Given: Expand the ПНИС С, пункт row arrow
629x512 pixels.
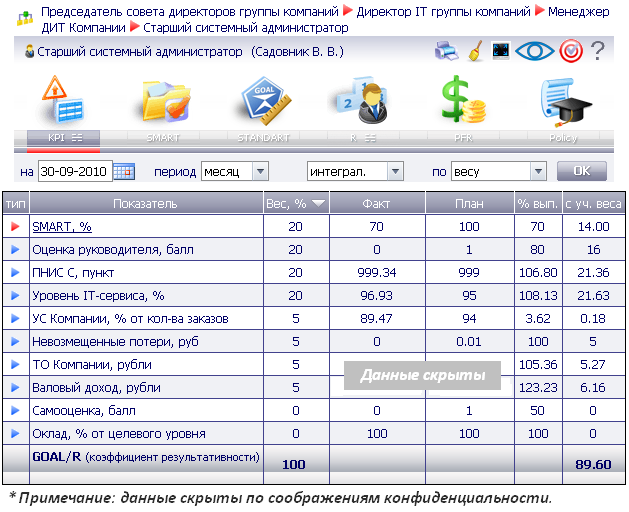Looking at the screenshot, I should (x=15, y=272).
